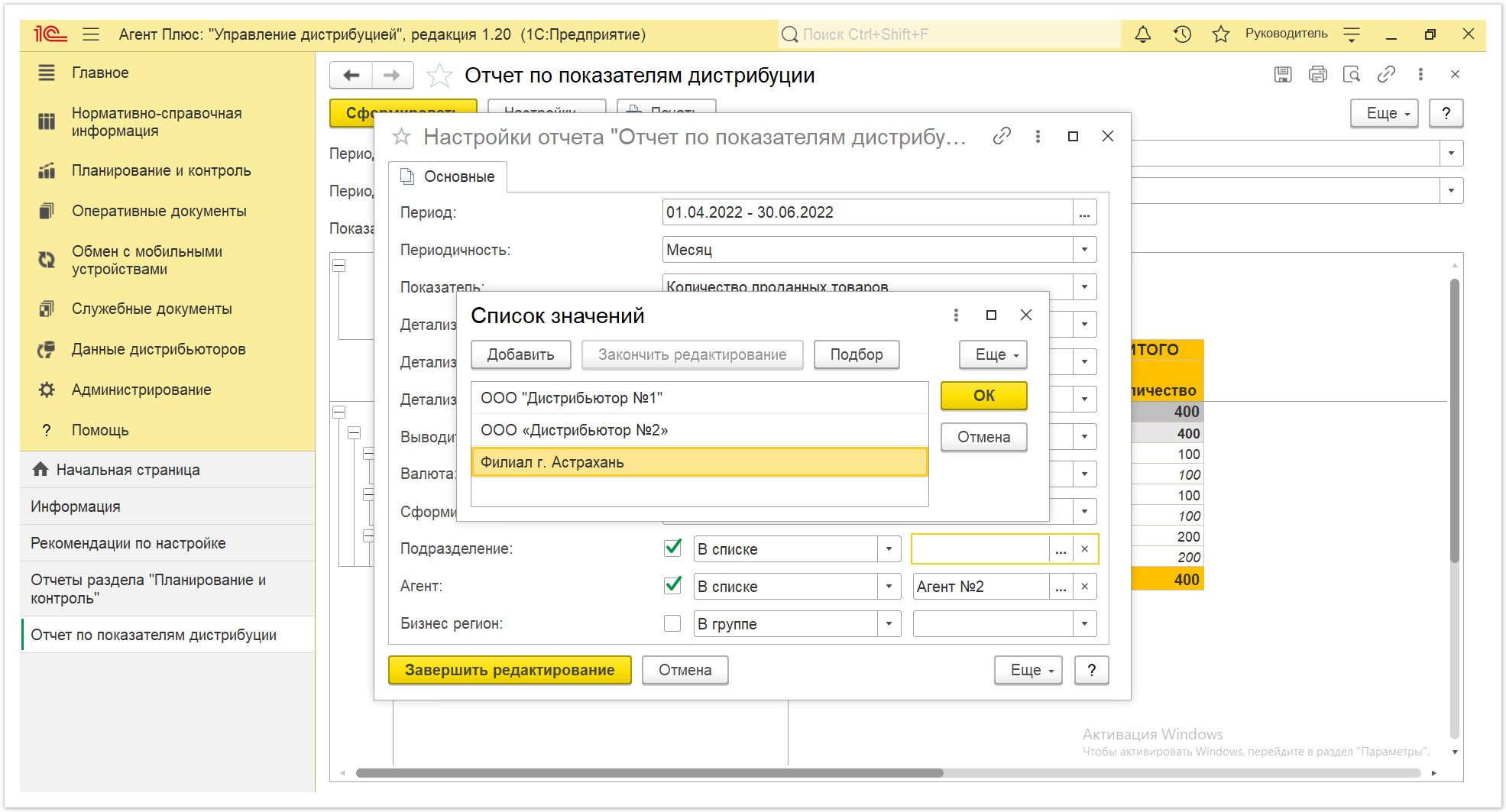Open the 1C main menu hamburger icon
Image resolution: width=1506 pixels, height=812 pixels.
point(91,34)
